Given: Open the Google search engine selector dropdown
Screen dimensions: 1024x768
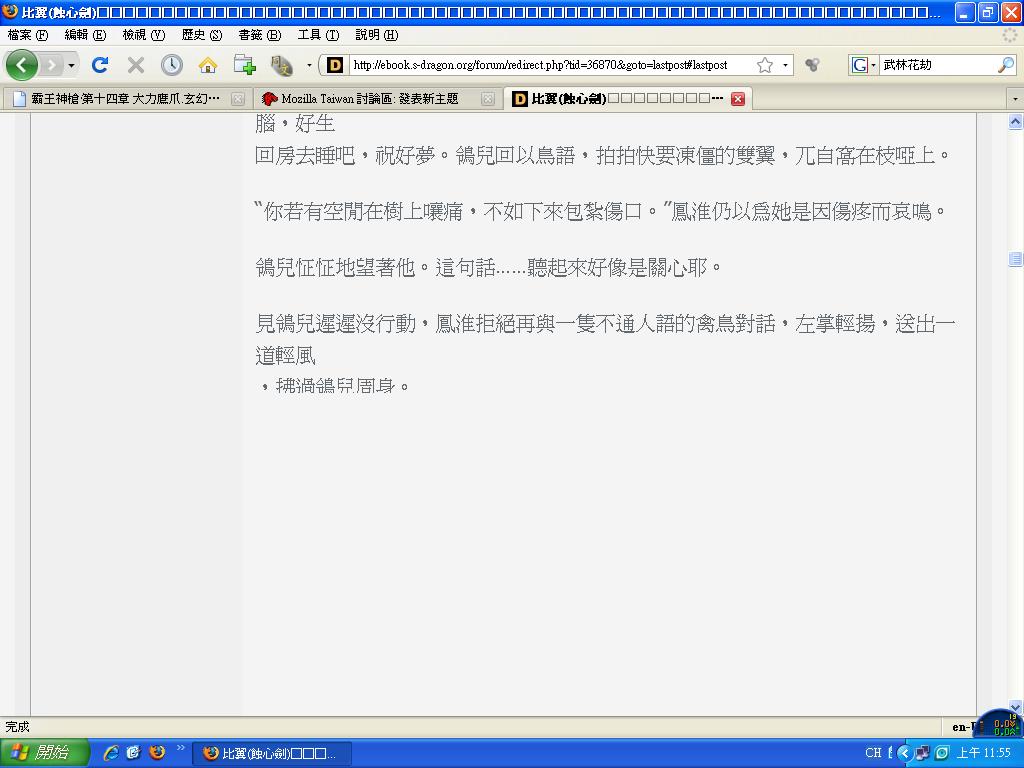Looking at the screenshot, I should tap(863, 65).
